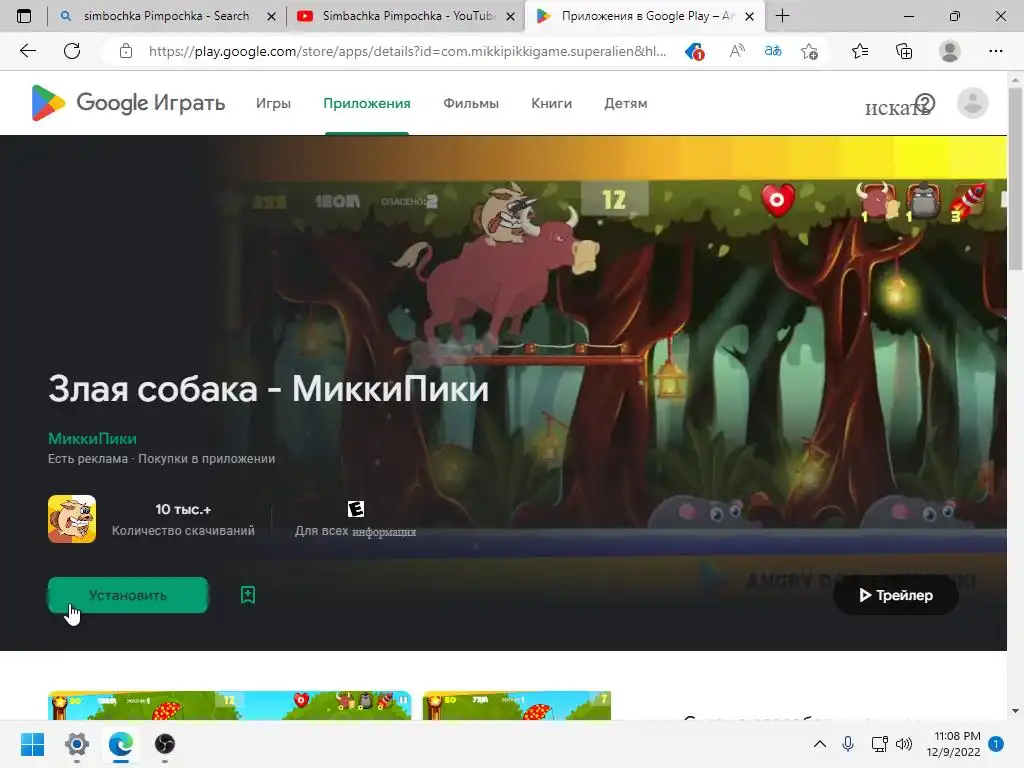Open the Windows Start menu
This screenshot has height=768, width=1024.
[33, 744]
